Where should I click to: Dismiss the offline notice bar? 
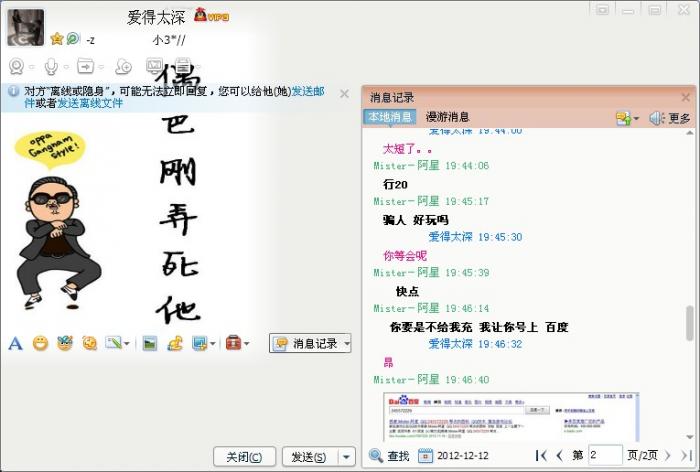point(344,94)
